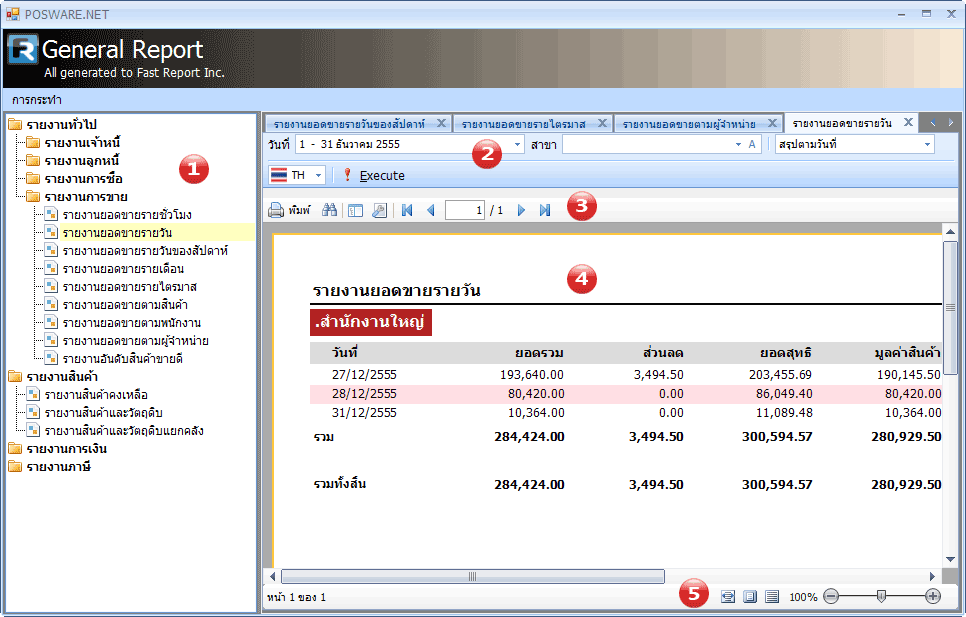The height and width of the screenshot is (617, 966).
Task: Switch to whole page view mode
Action: coord(750,596)
